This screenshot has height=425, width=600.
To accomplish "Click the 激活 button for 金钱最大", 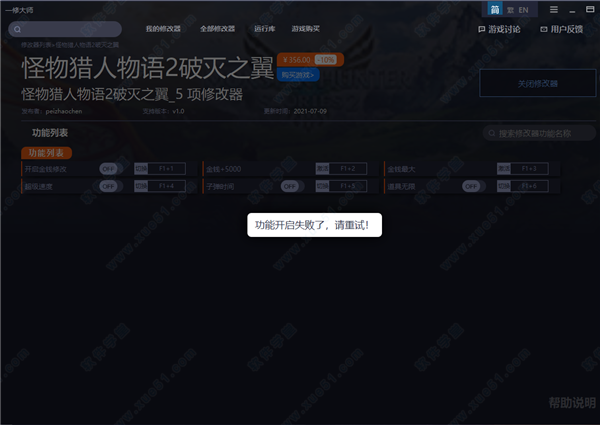I will click(x=504, y=169).
